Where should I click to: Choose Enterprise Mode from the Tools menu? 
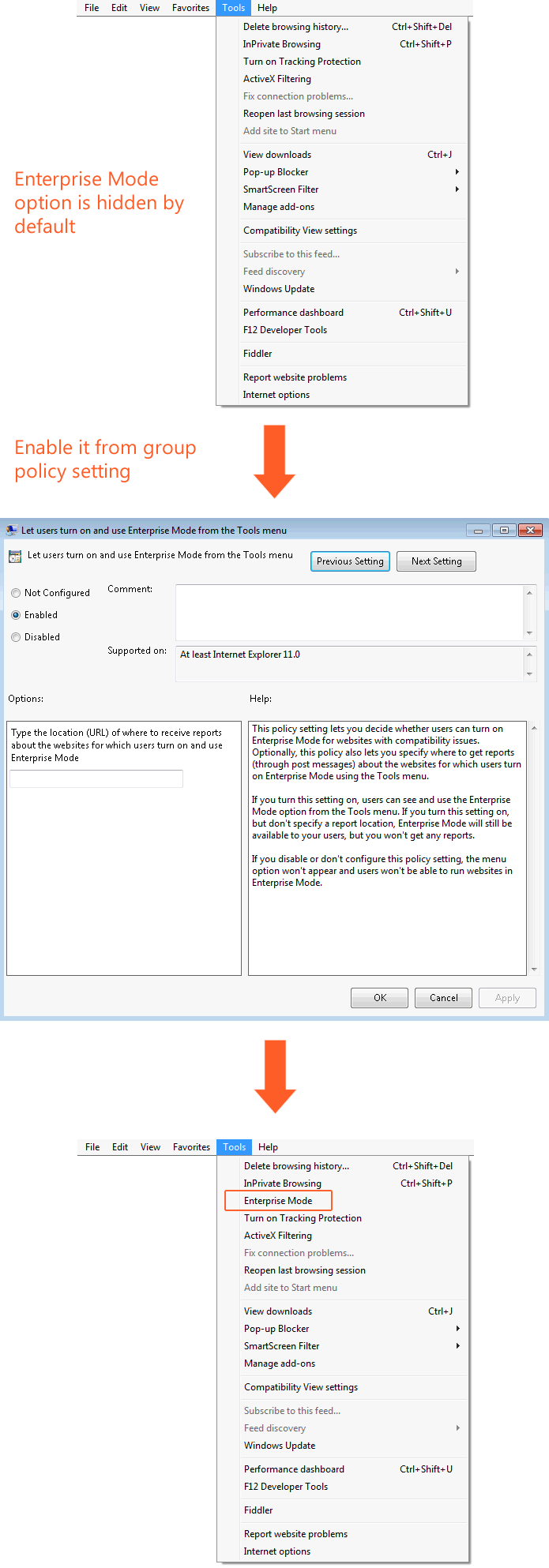click(x=278, y=1201)
